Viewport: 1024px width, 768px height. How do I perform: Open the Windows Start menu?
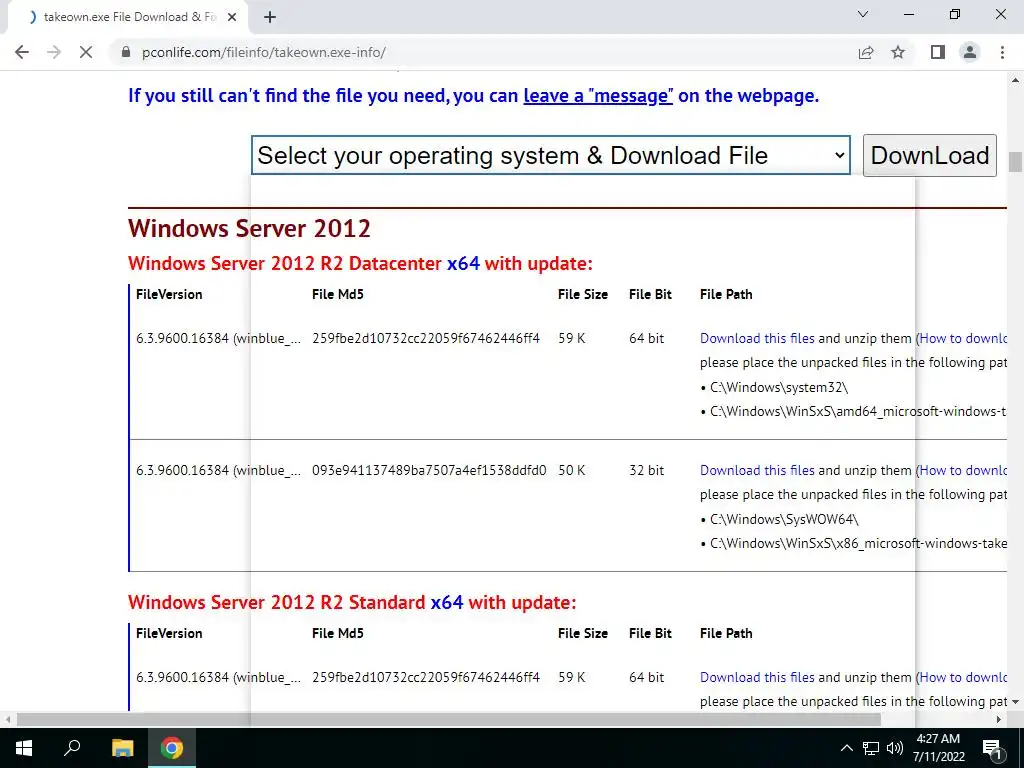24,748
